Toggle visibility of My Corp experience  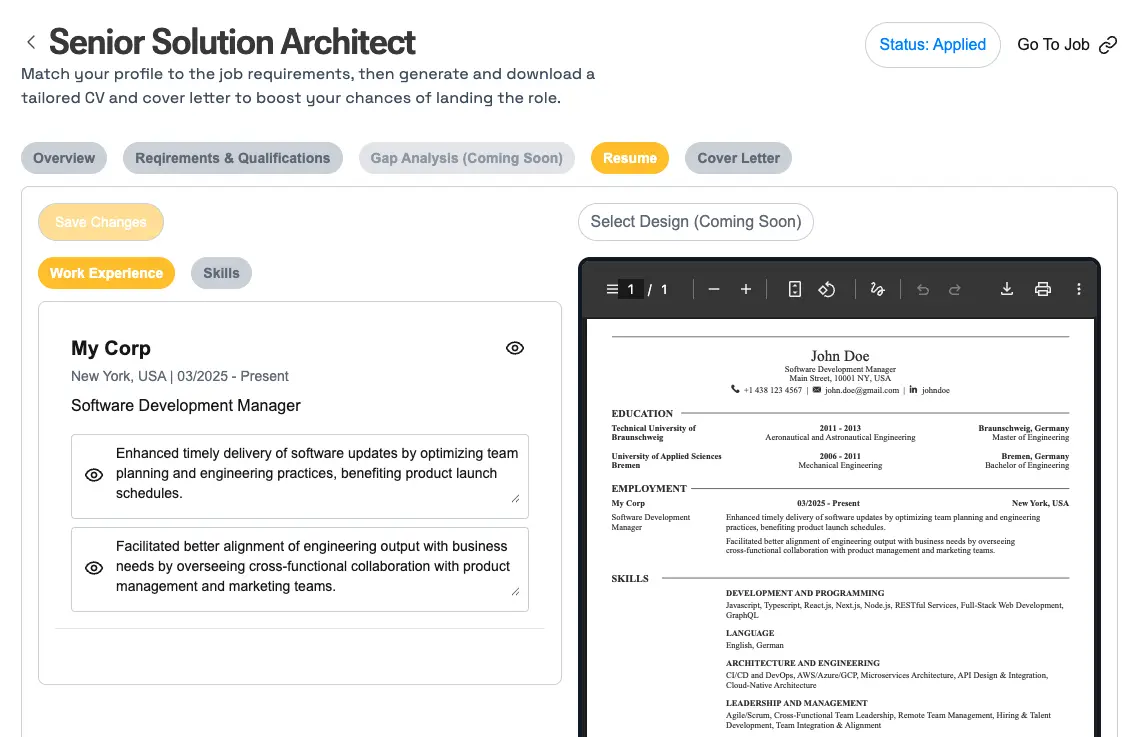pos(515,348)
